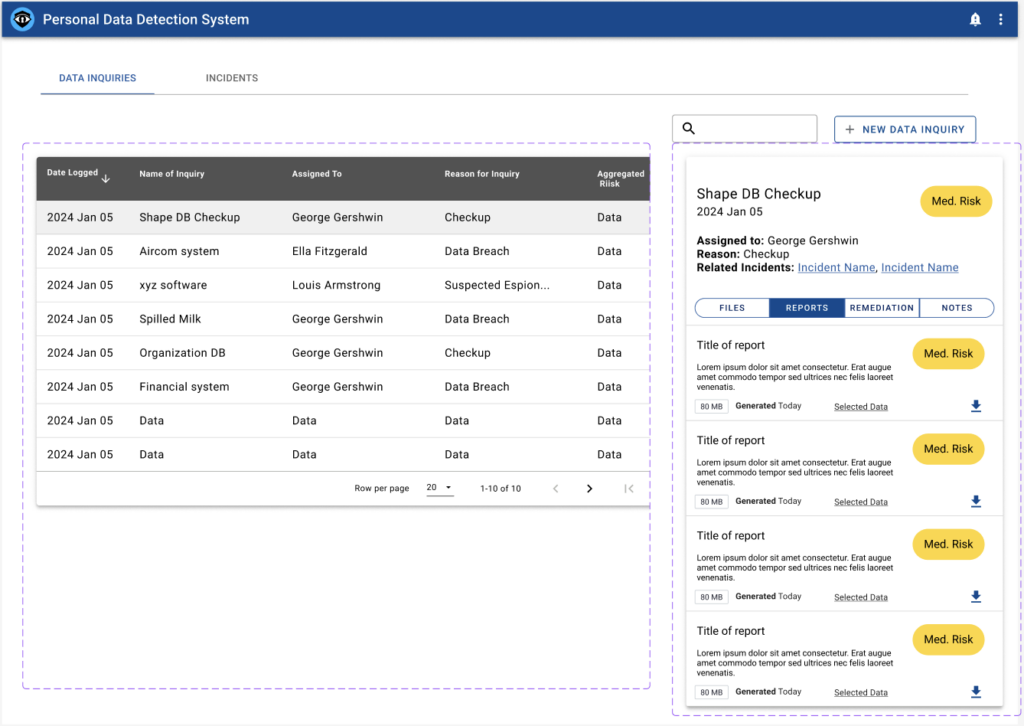This screenshot has height=726, width=1024.
Task: Select the Notes segment
Action: point(956,308)
